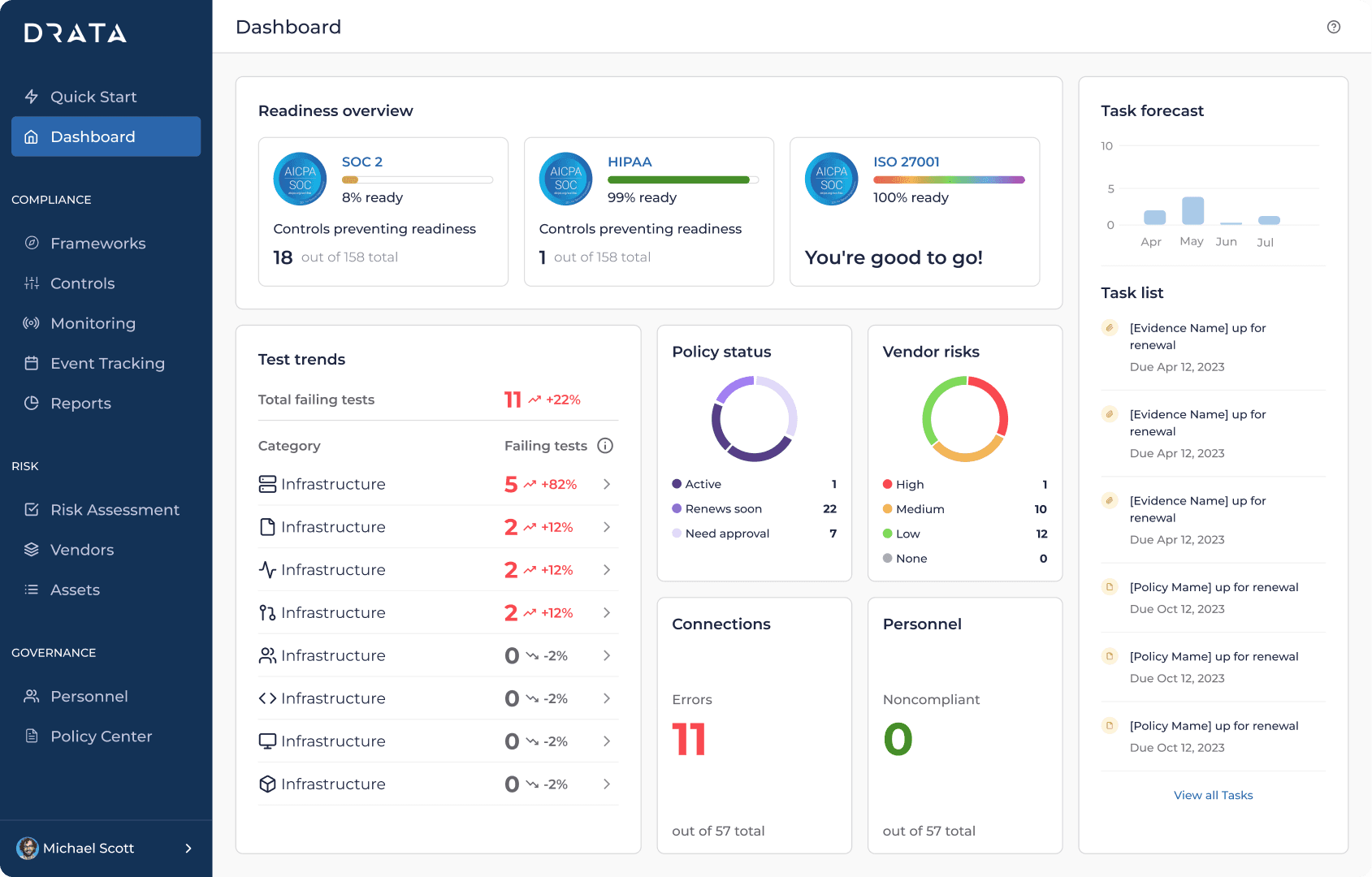1372x877 pixels.
Task: Select Dashboard in the sidebar
Action: [x=106, y=136]
